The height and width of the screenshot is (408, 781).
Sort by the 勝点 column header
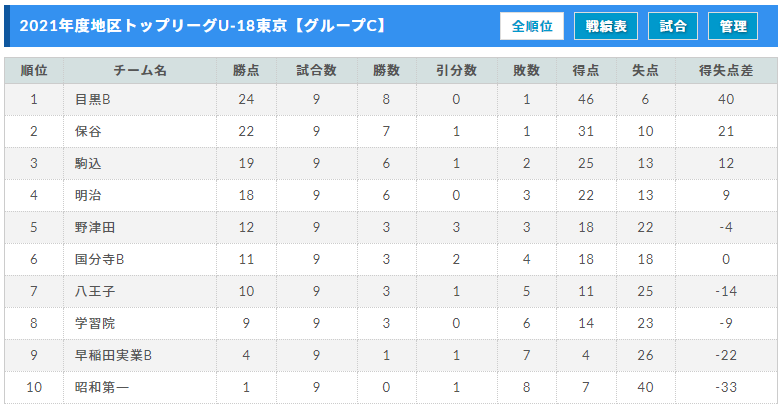[x=245, y=70]
